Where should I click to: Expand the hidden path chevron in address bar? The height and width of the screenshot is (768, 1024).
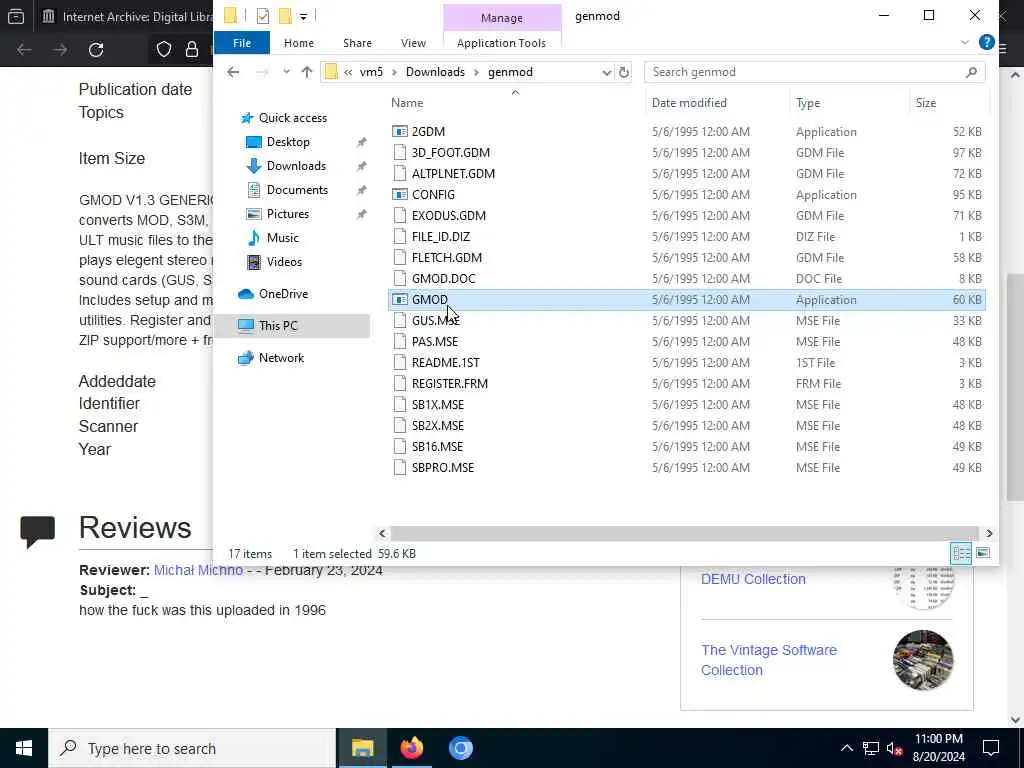click(x=348, y=72)
